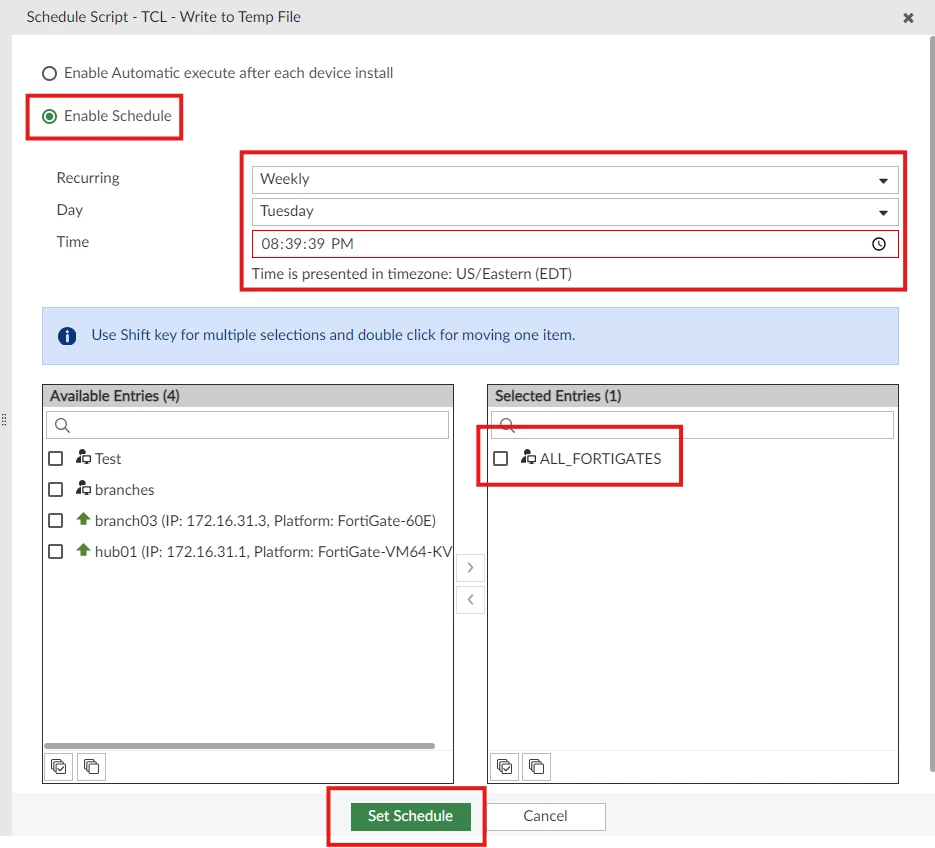Deselect all in Available Entries
The image size is (935, 848).
point(91,767)
